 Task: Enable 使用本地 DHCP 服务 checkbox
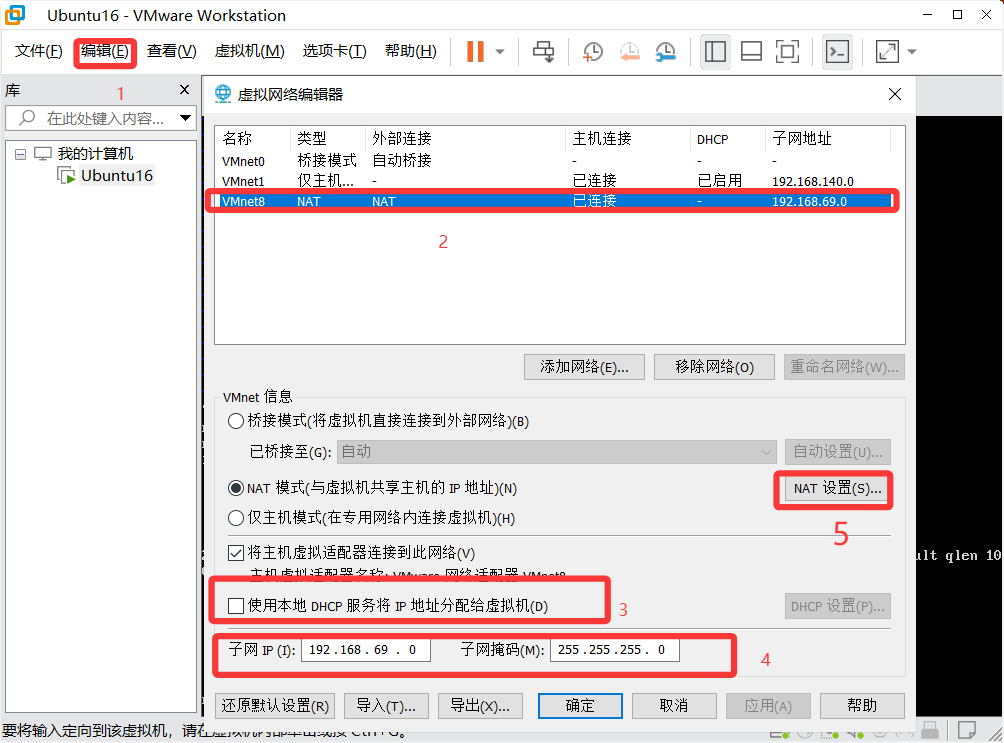click(236, 606)
